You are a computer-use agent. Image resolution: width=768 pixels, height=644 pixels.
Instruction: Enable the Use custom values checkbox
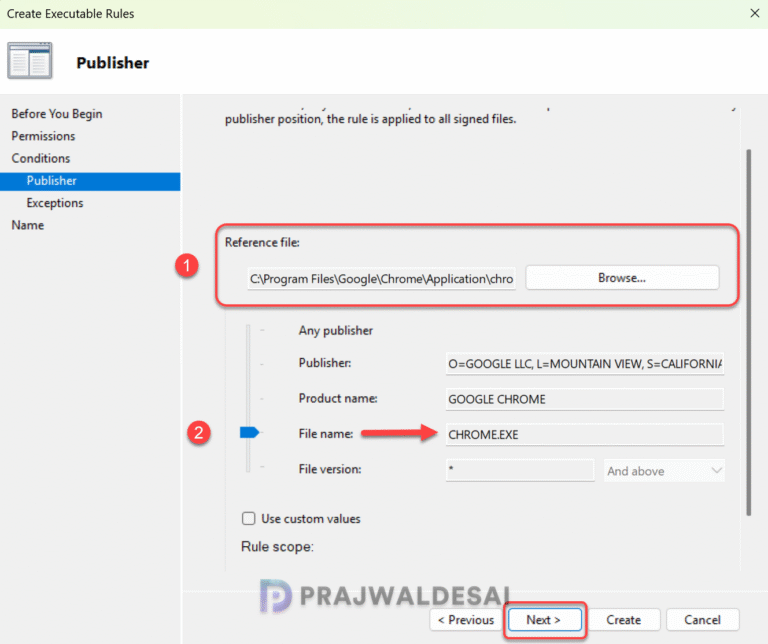(x=248, y=518)
